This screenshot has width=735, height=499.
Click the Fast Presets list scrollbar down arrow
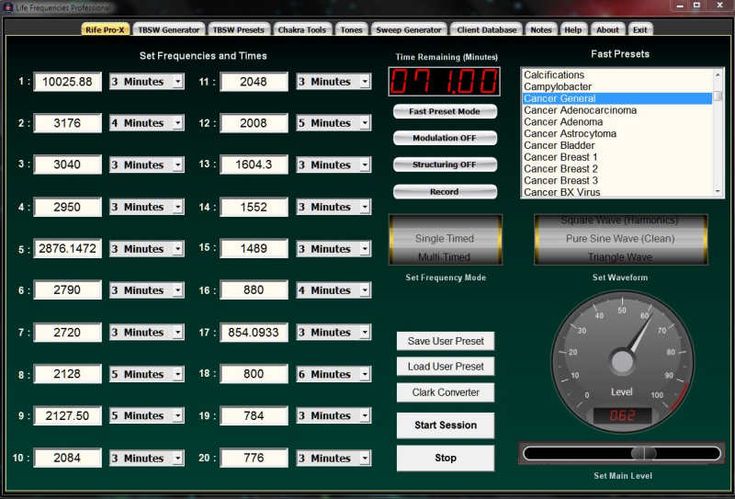(718, 191)
